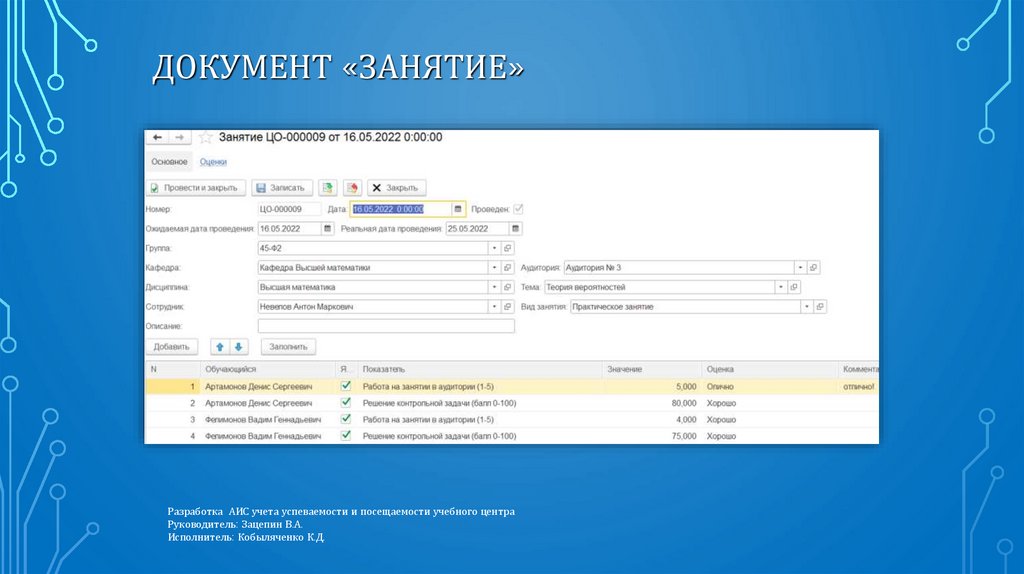Open calendar for Реальная дата проведения
The height and width of the screenshot is (574, 1024).
point(515,229)
